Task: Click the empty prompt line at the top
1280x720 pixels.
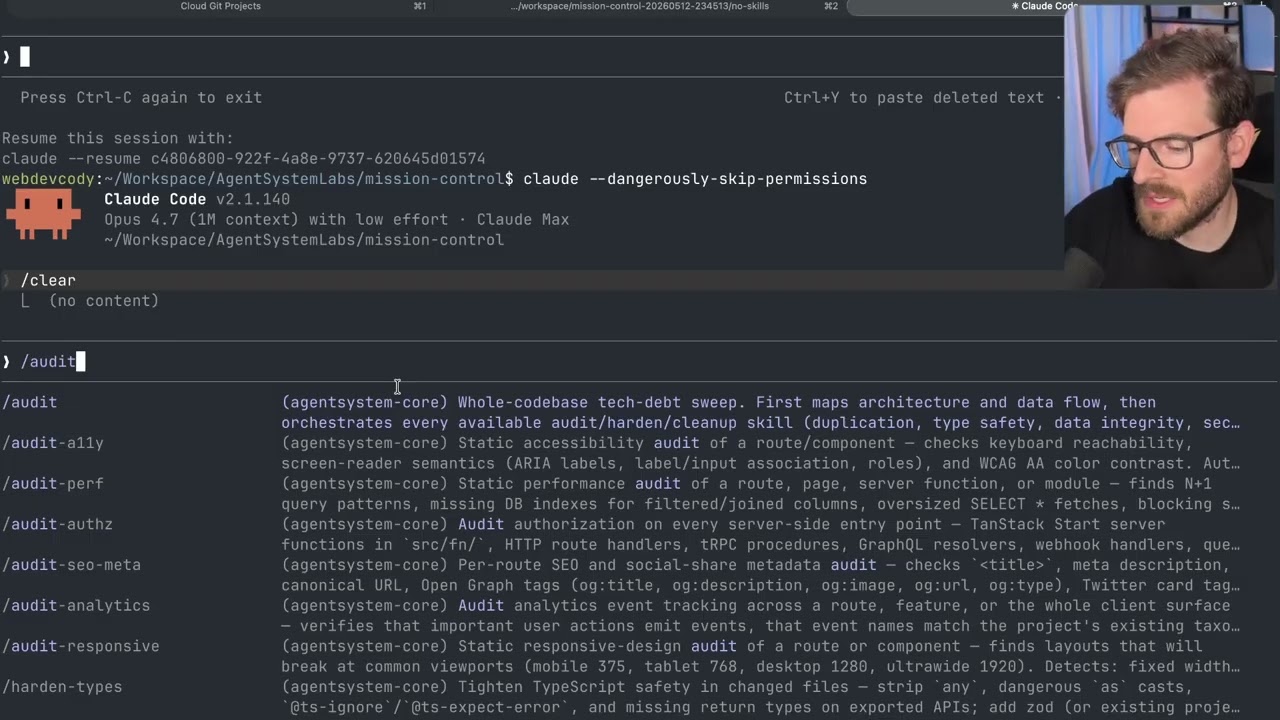Action: [x=530, y=57]
